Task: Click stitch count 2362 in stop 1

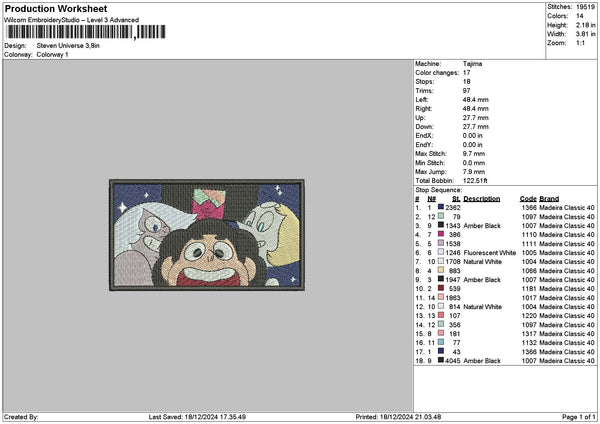Action: pos(453,208)
